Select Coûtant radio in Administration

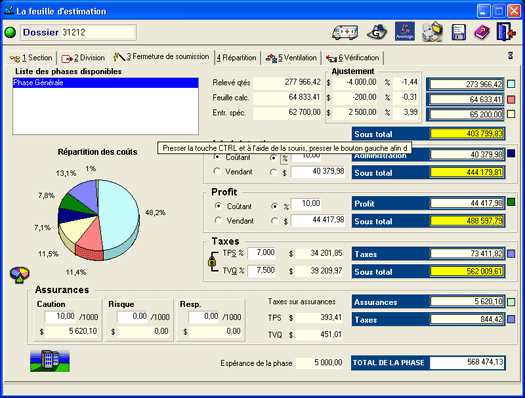[218, 157]
